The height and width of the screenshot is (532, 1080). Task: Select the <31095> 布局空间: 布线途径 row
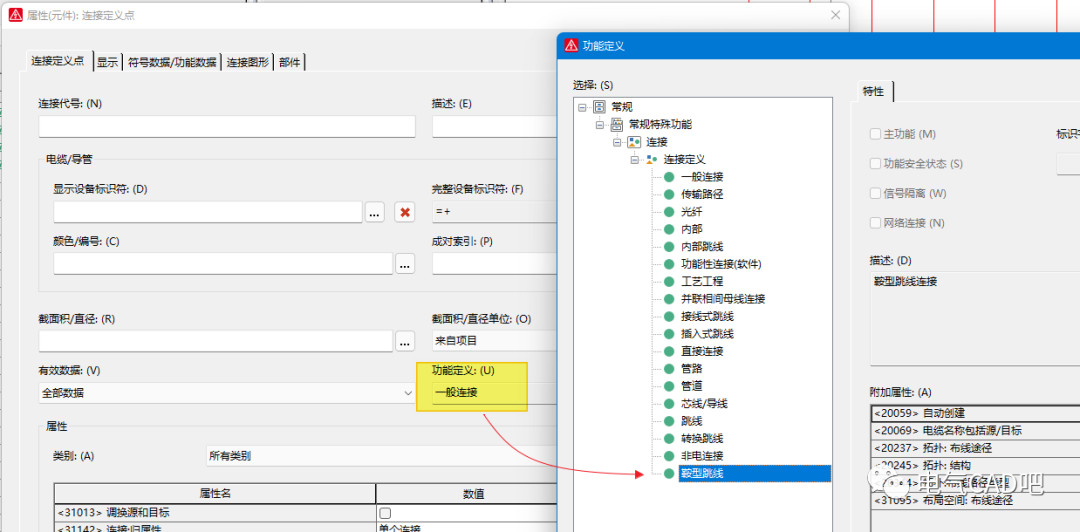(975, 500)
